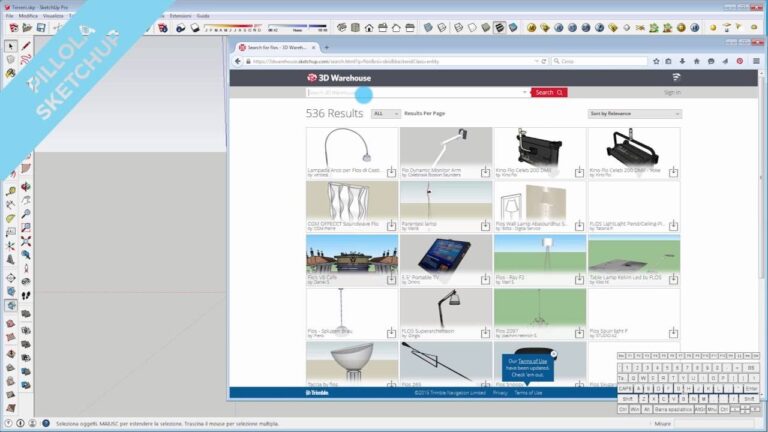Download the FLOS Superarchimoon model
768x432 pixels.
pos(485,333)
